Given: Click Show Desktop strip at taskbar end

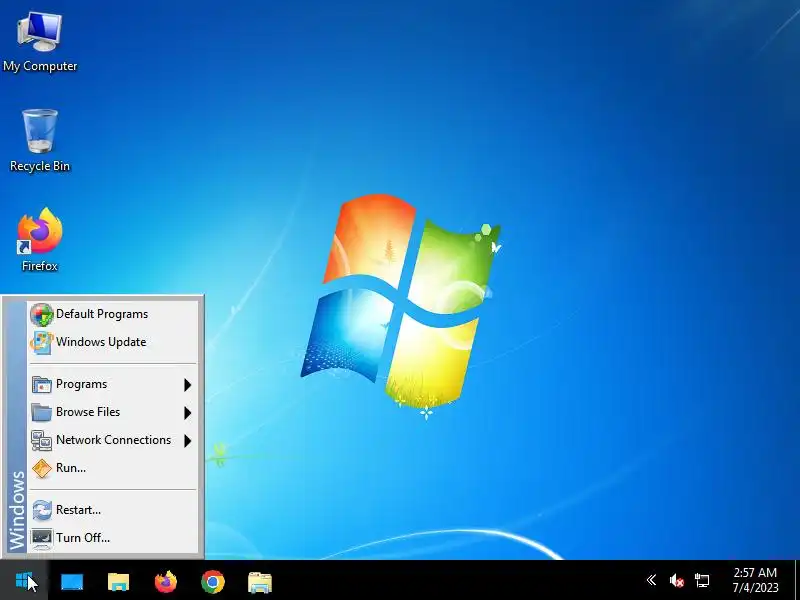Looking at the screenshot, I should click(x=797, y=580).
